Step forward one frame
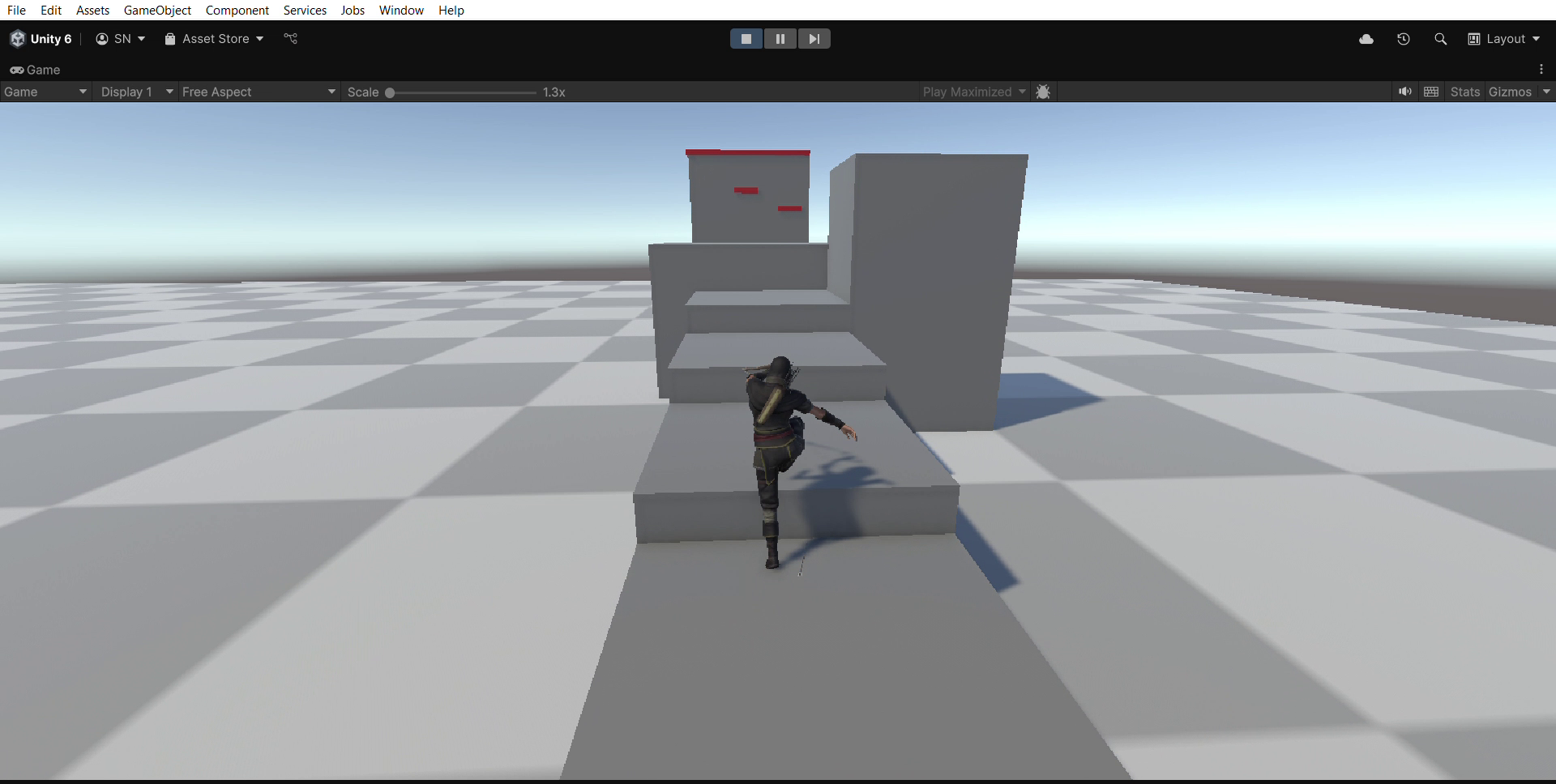This screenshot has height=784, width=1556. pyautogui.click(x=814, y=38)
